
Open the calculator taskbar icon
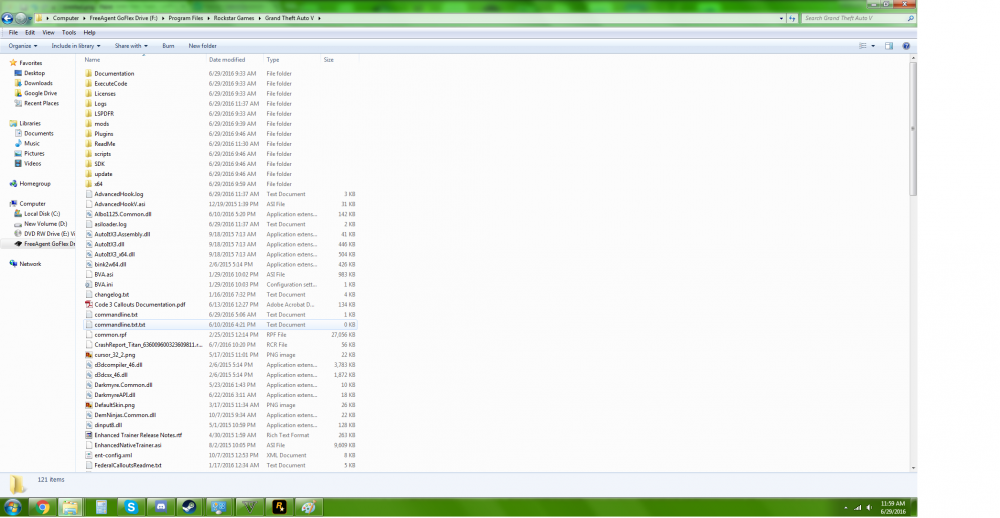pyautogui.click(x=101, y=507)
